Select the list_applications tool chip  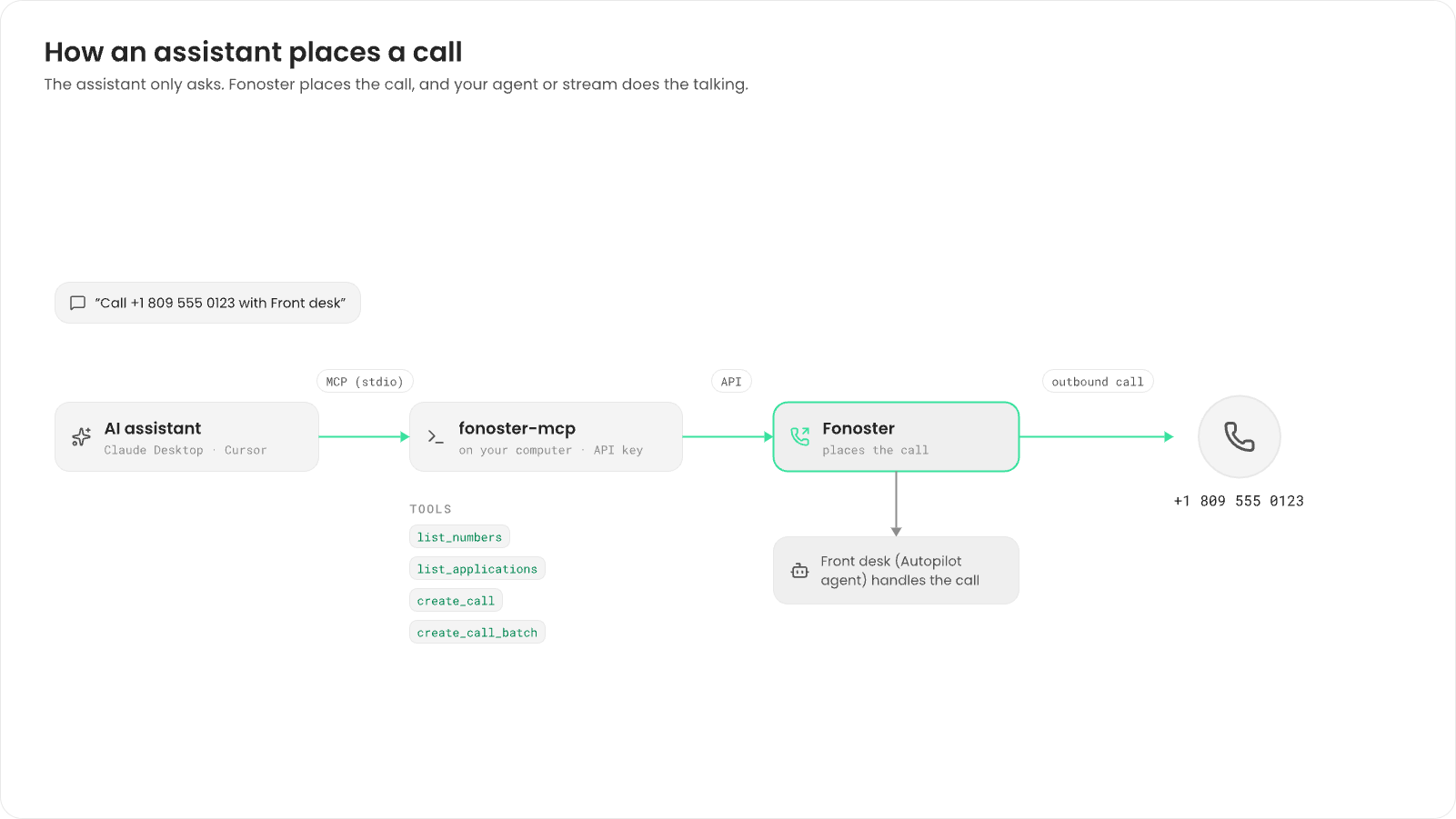[477, 569]
